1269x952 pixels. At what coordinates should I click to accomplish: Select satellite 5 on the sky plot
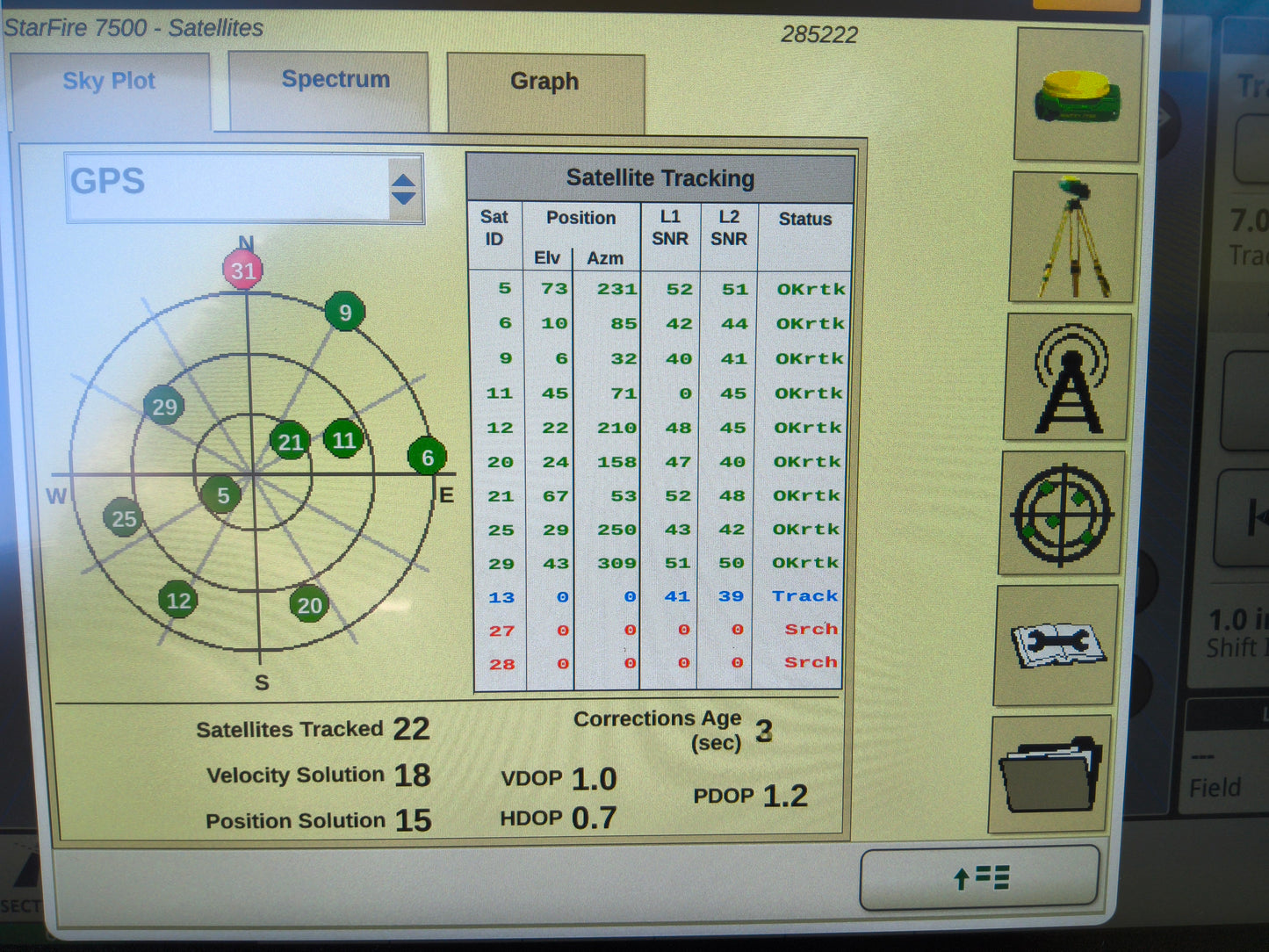tap(222, 495)
